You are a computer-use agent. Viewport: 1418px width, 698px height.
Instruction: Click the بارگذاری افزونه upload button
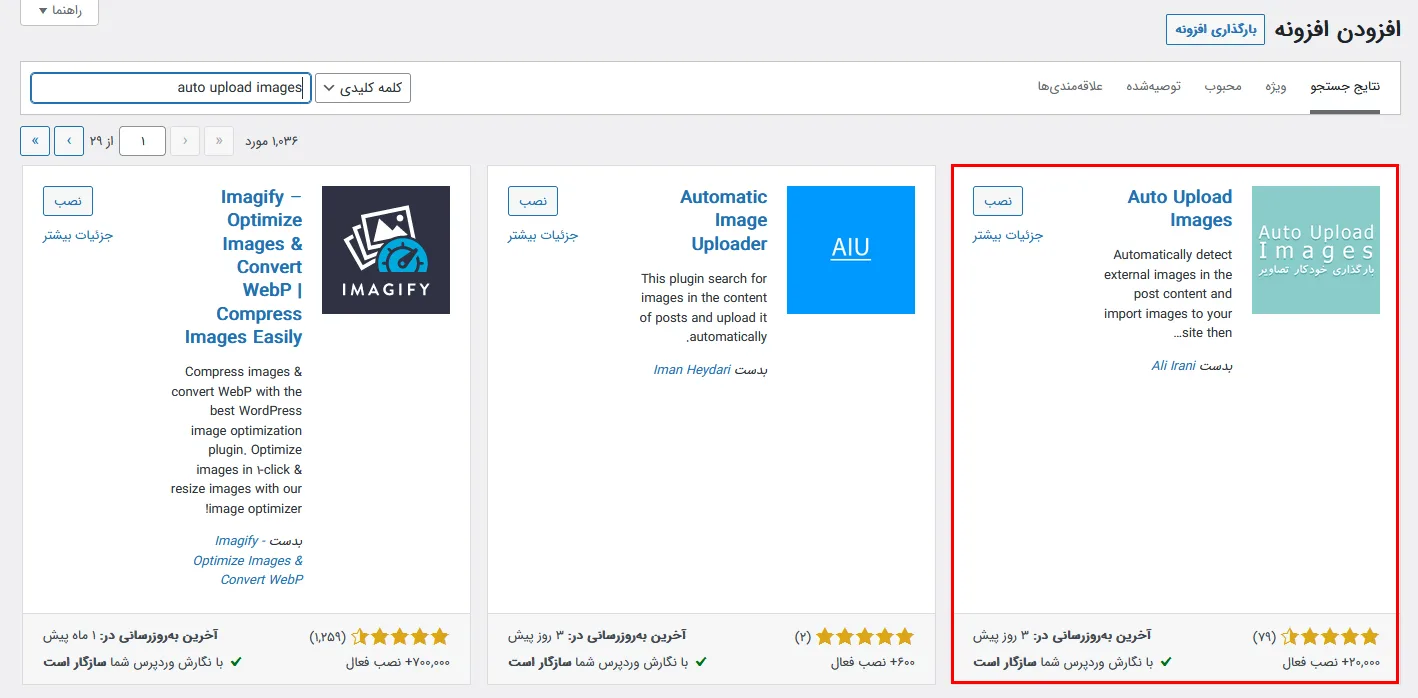[1215, 29]
